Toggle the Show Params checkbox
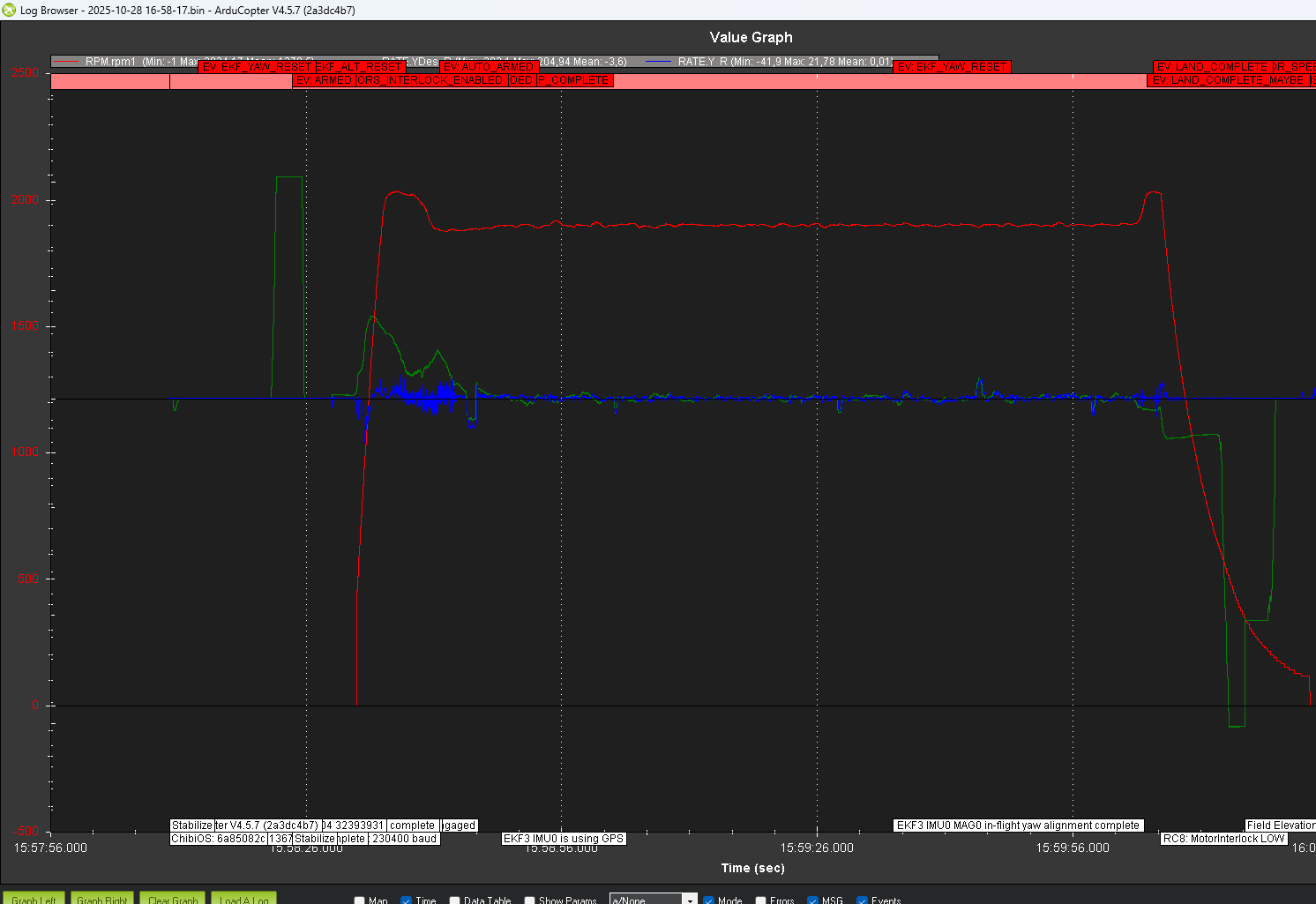This screenshot has width=1316, height=904. pos(530,900)
